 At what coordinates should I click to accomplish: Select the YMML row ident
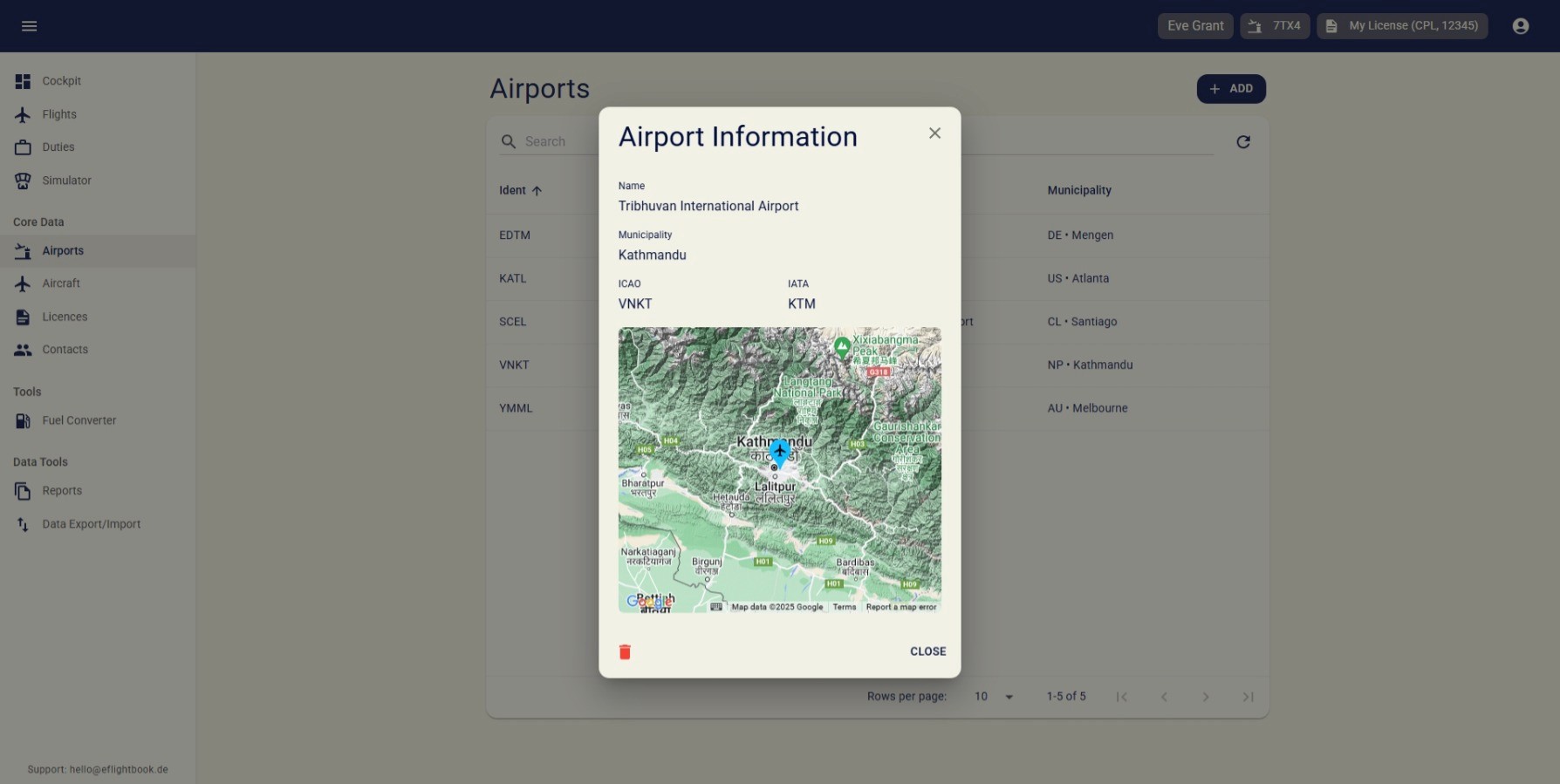click(x=516, y=408)
